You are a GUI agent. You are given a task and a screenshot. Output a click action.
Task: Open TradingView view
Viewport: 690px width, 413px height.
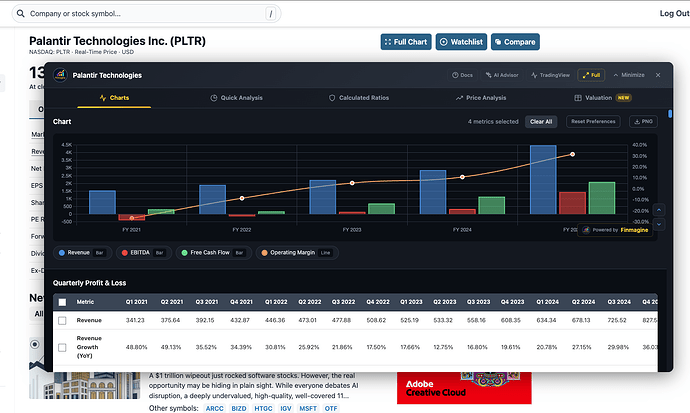[x=551, y=75]
